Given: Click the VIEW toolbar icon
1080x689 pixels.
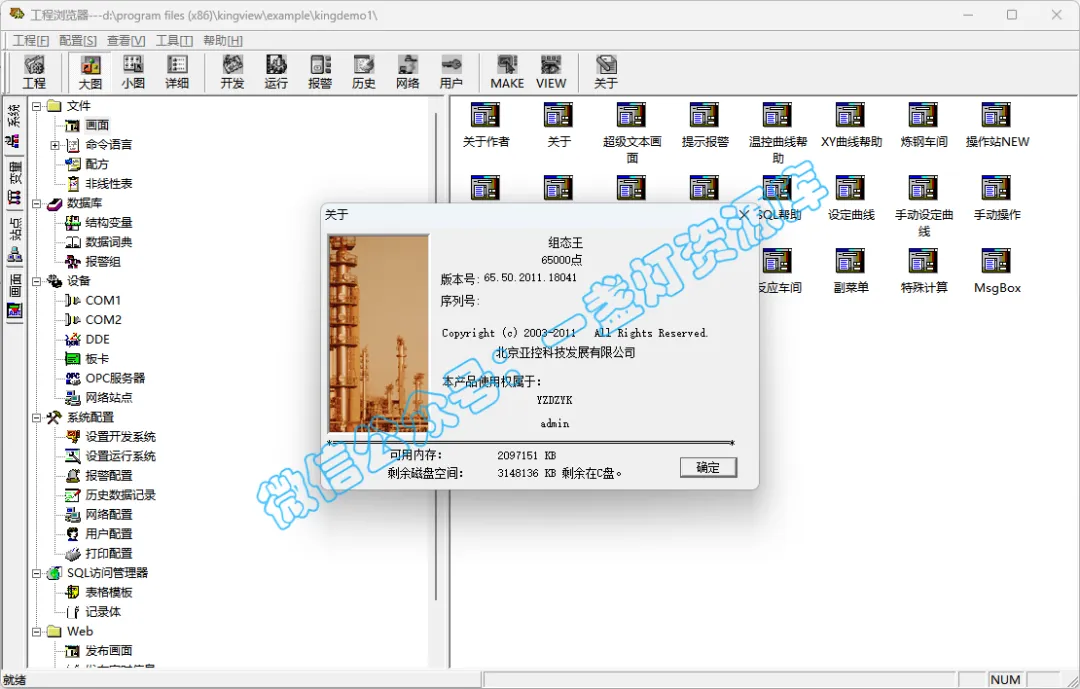Looking at the screenshot, I should (551, 72).
